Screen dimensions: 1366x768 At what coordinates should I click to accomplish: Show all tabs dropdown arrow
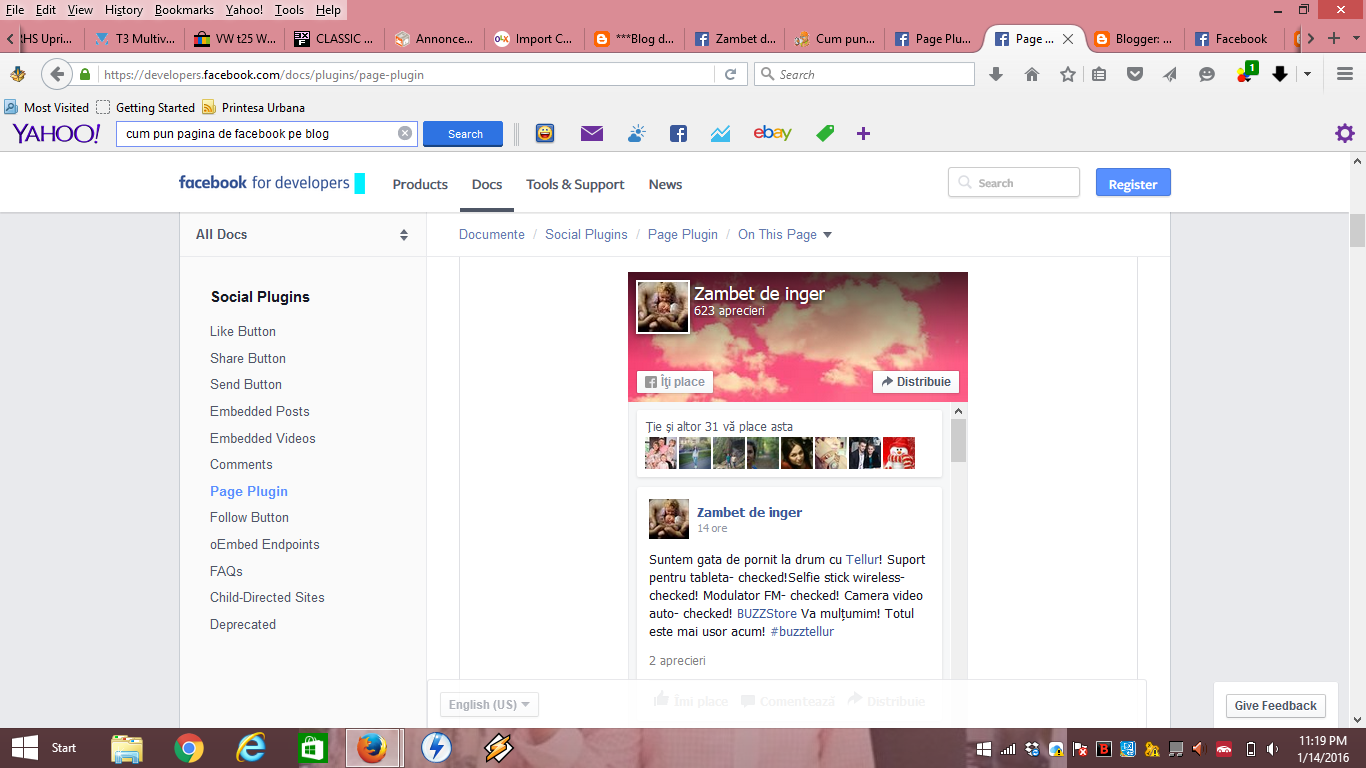[x=1356, y=38]
